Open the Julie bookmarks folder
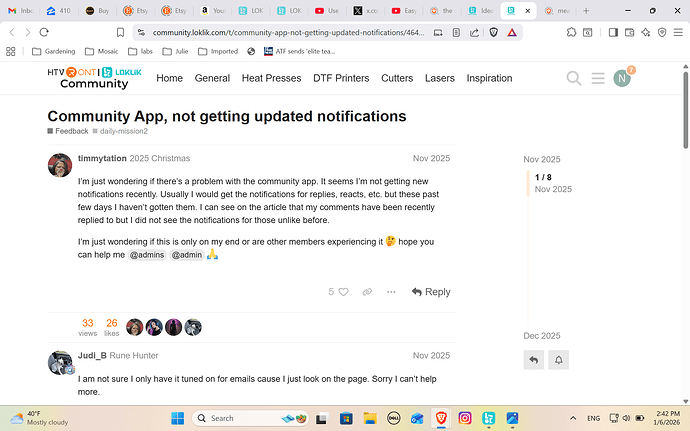Screen dimensions: 690x431 click(175, 52)
